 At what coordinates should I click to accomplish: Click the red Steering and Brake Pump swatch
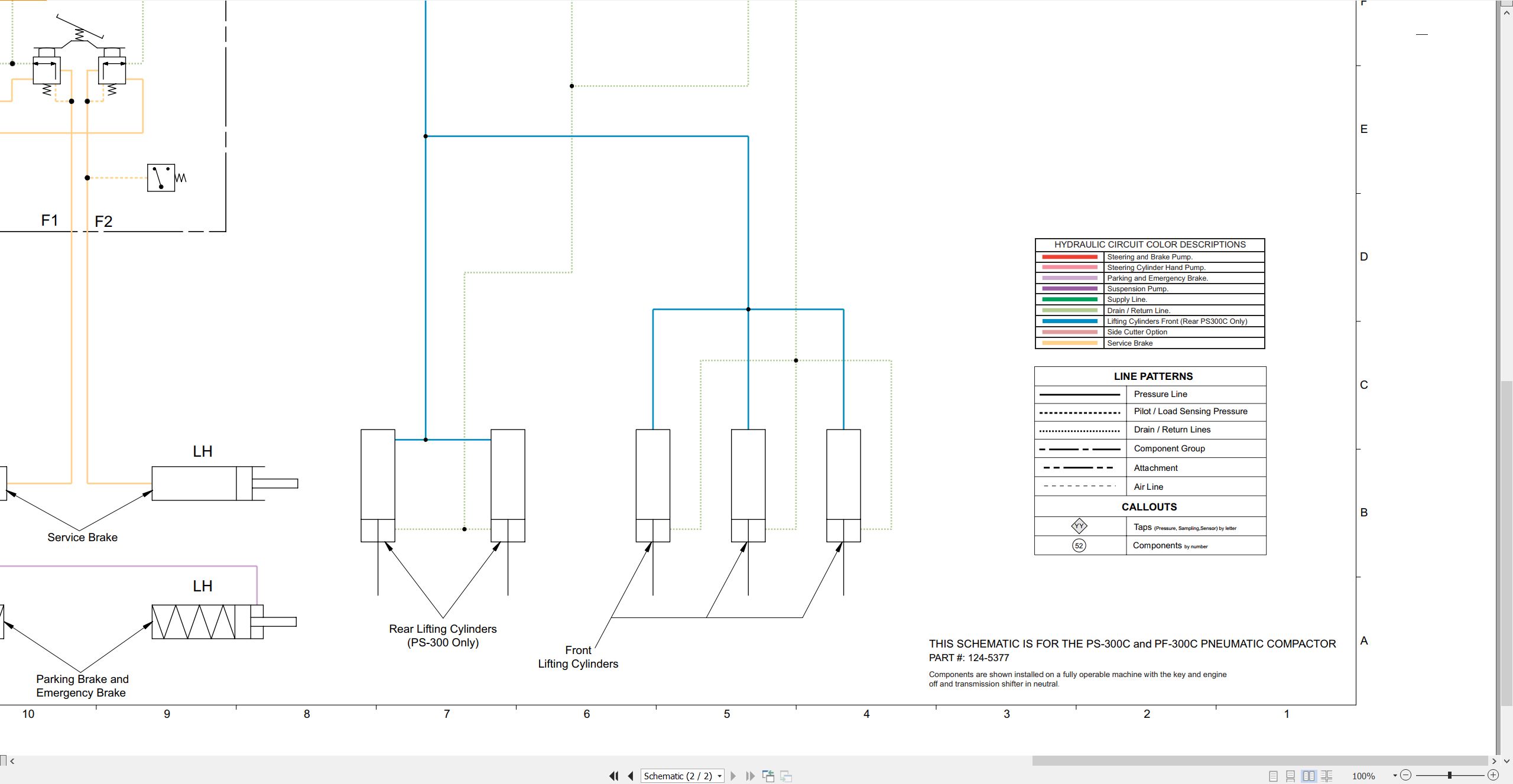coord(1070,257)
